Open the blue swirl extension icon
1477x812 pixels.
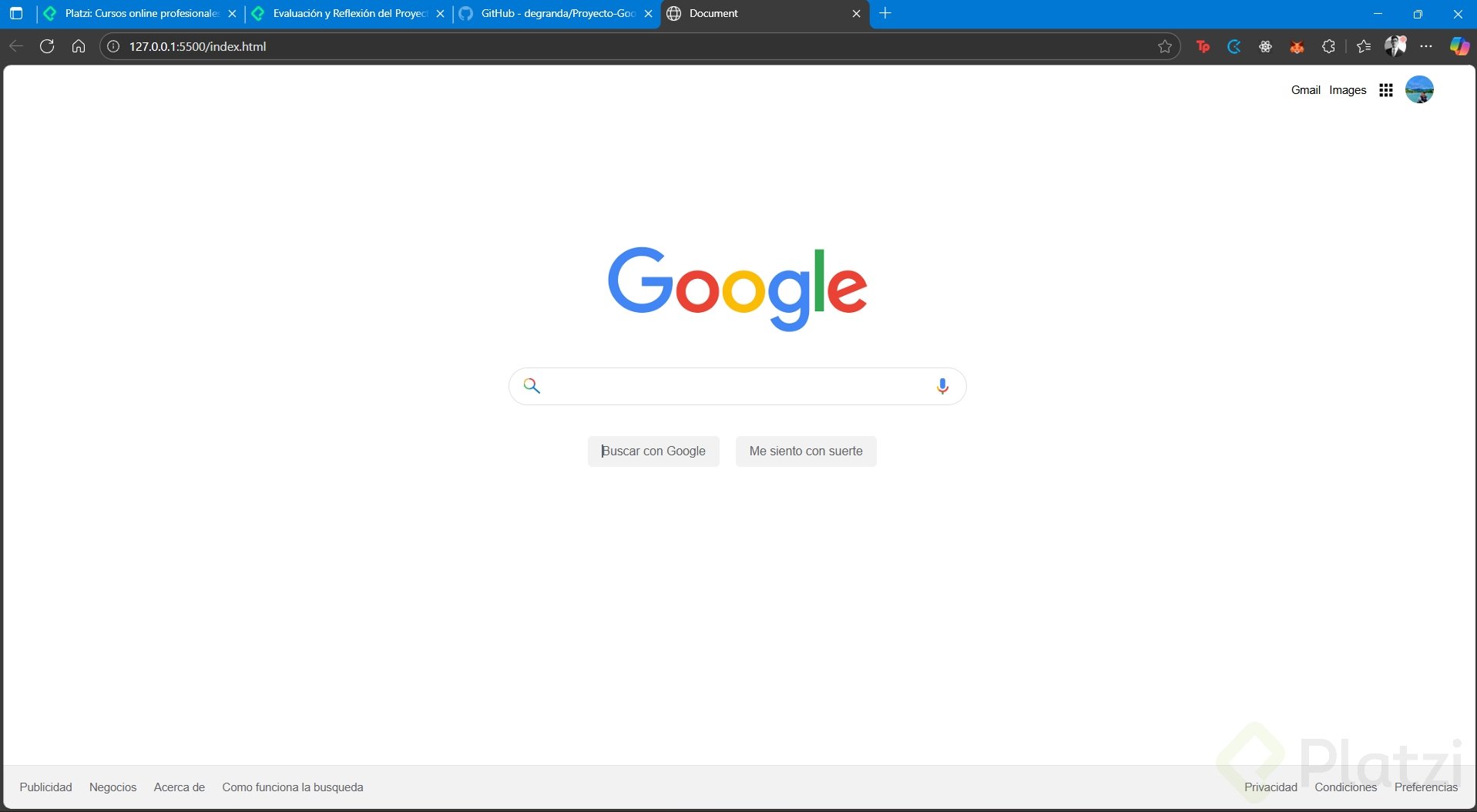click(1234, 46)
